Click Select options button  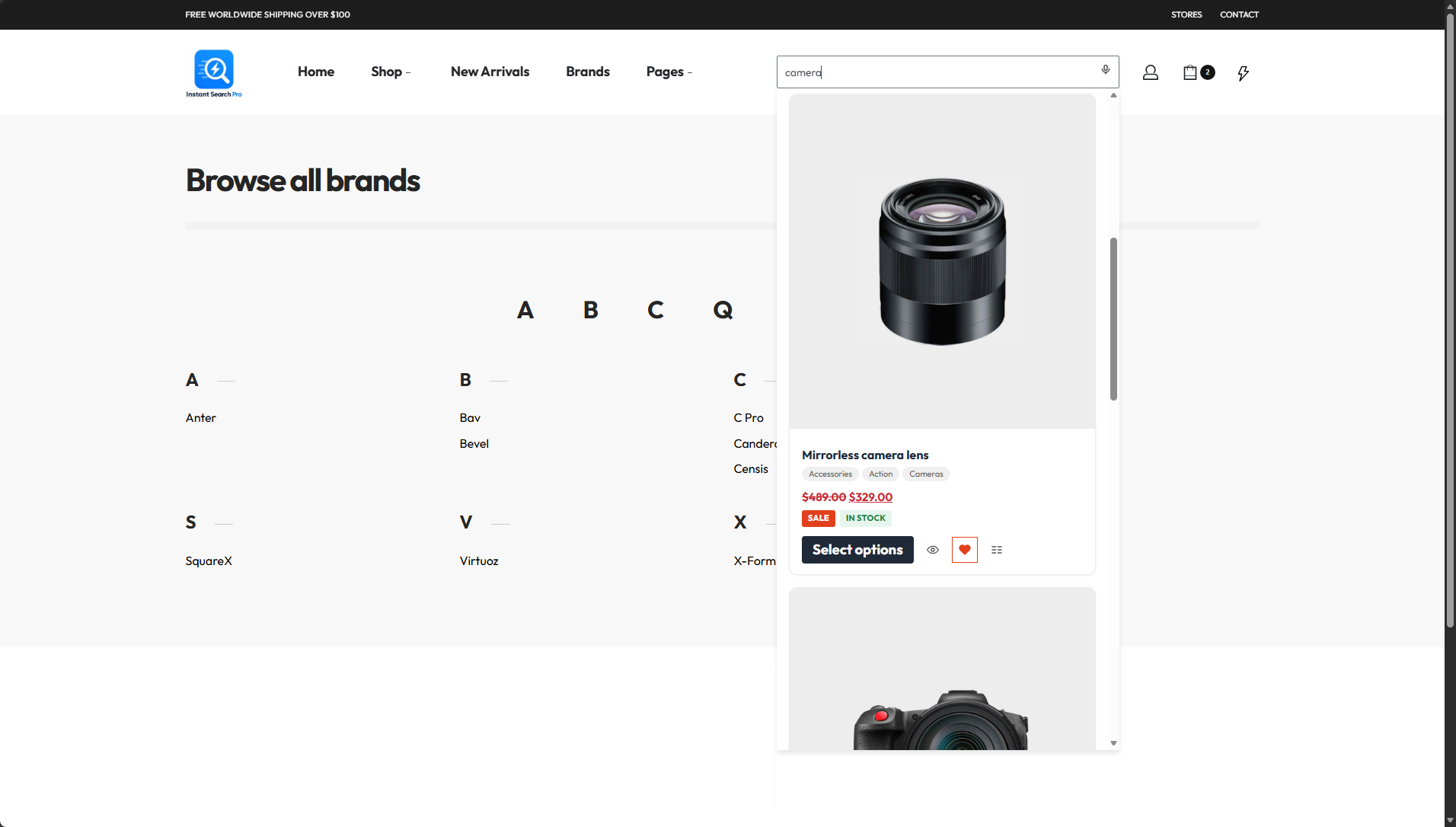pyautogui.click(x=857, y=550)
